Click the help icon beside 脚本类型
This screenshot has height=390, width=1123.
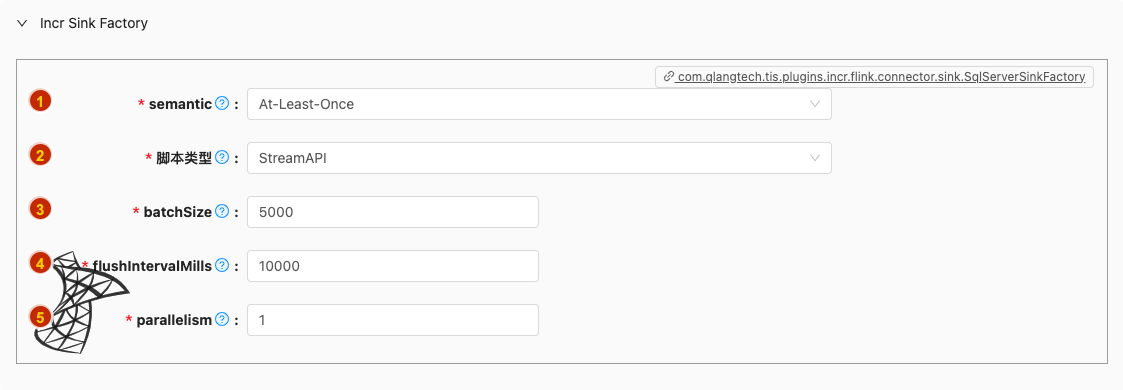(x=222, y=157)
